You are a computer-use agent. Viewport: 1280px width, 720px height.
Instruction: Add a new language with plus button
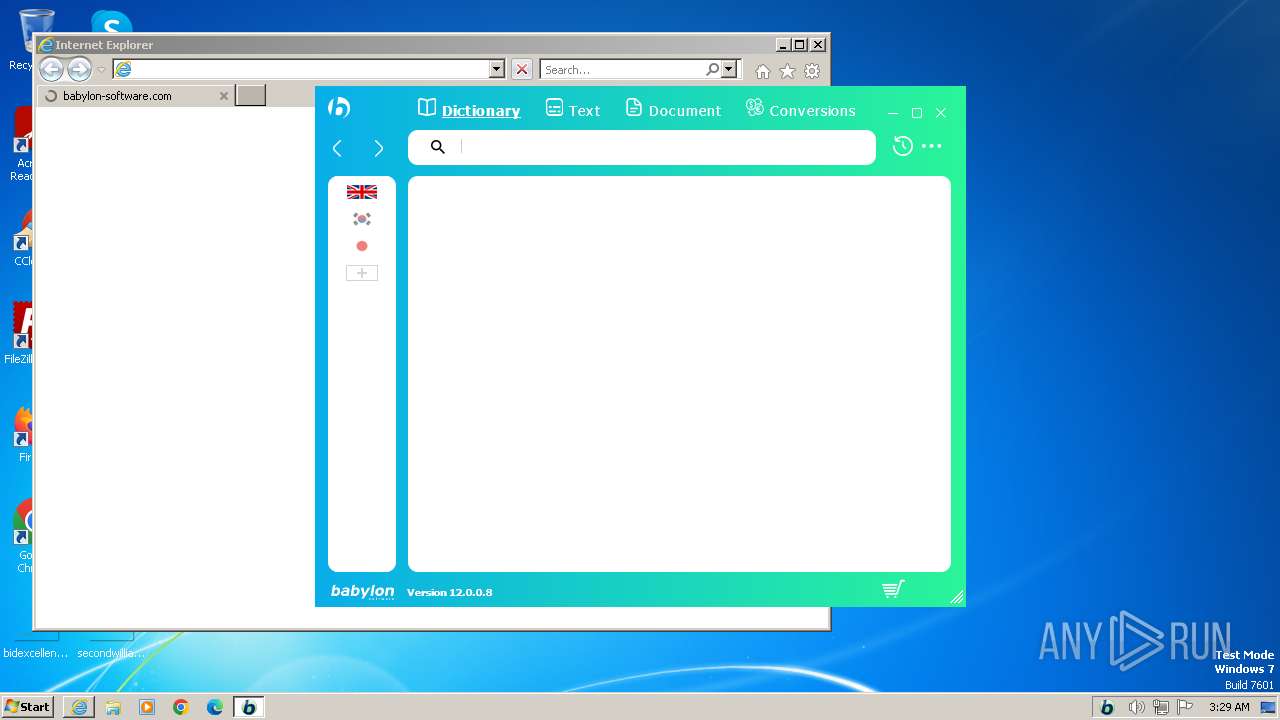coord(362,273)
